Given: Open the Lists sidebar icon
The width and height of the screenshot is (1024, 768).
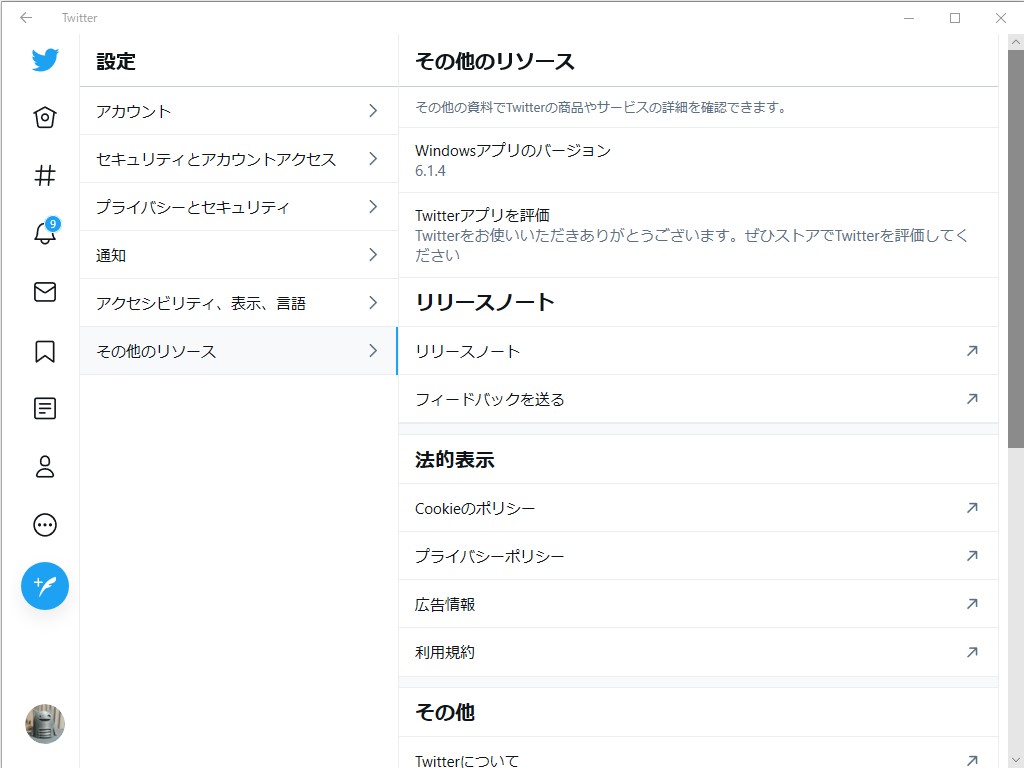Looking at the screenshot, I should (44, 408).
